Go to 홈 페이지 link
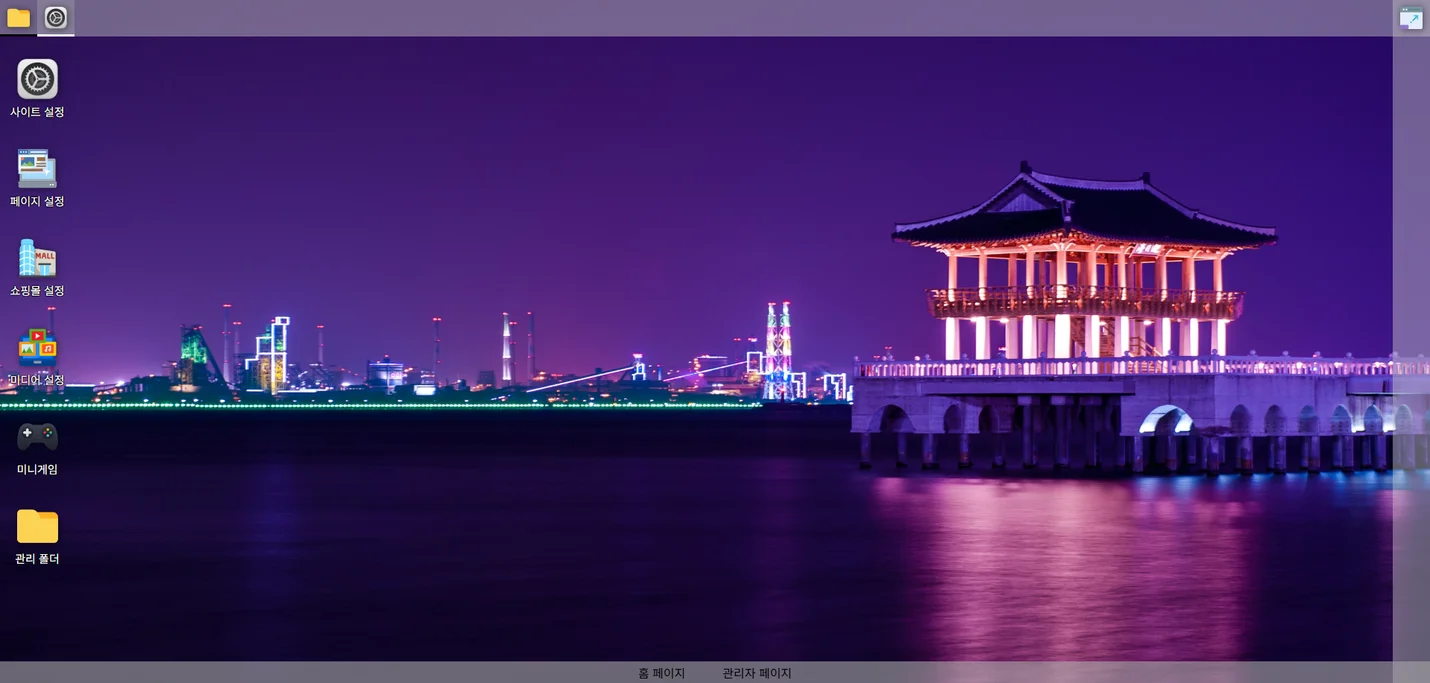Image resolution: width=1430 pixels, height=683 pixels. click(662, 673)
